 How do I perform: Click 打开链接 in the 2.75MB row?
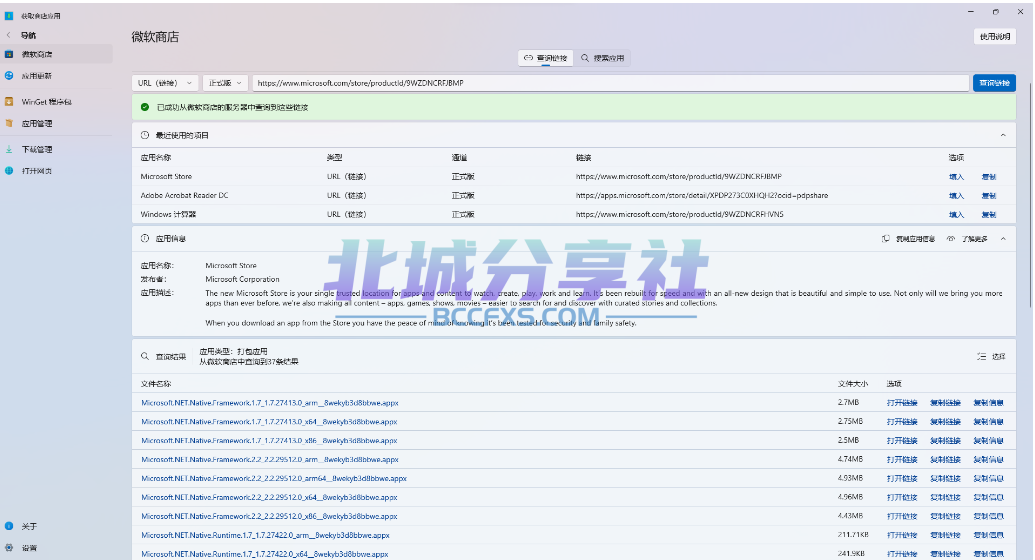902,422
